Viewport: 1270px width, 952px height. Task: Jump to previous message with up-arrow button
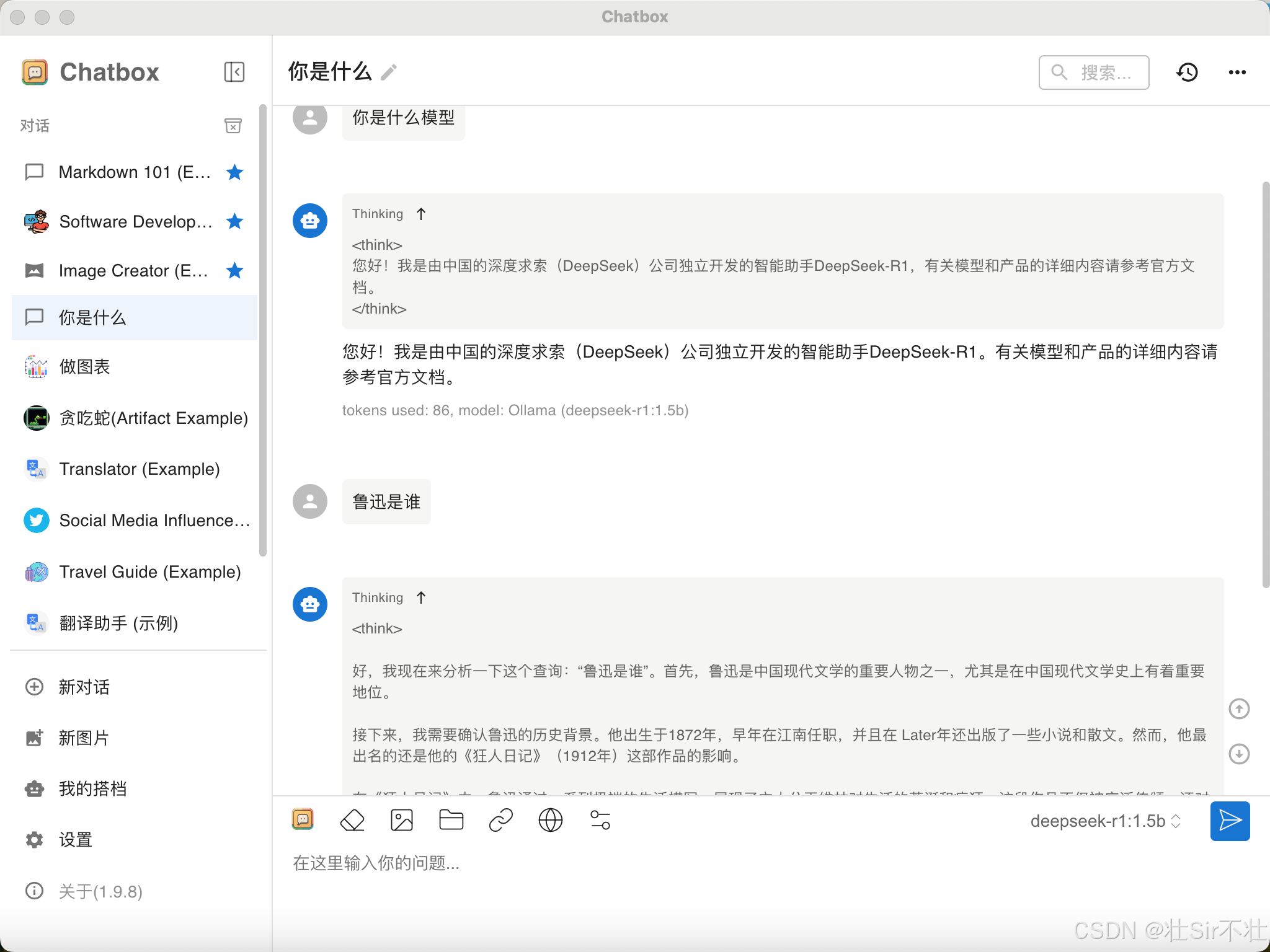[1239, 708]
